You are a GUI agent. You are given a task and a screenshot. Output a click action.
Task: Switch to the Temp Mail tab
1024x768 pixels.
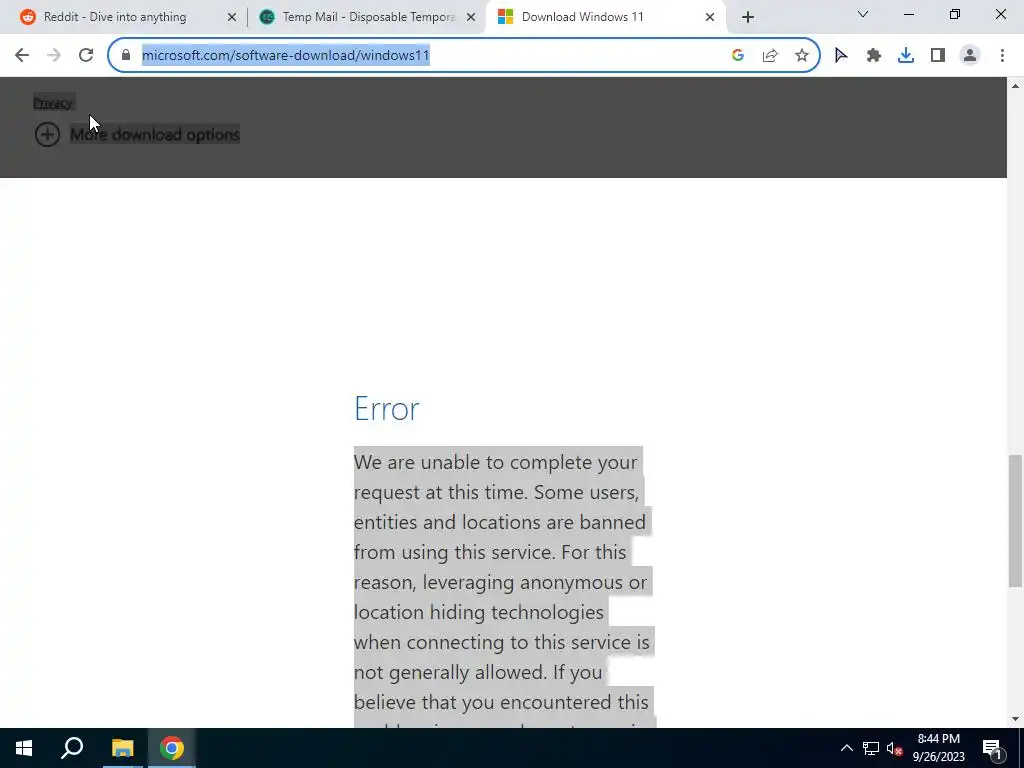368,17
